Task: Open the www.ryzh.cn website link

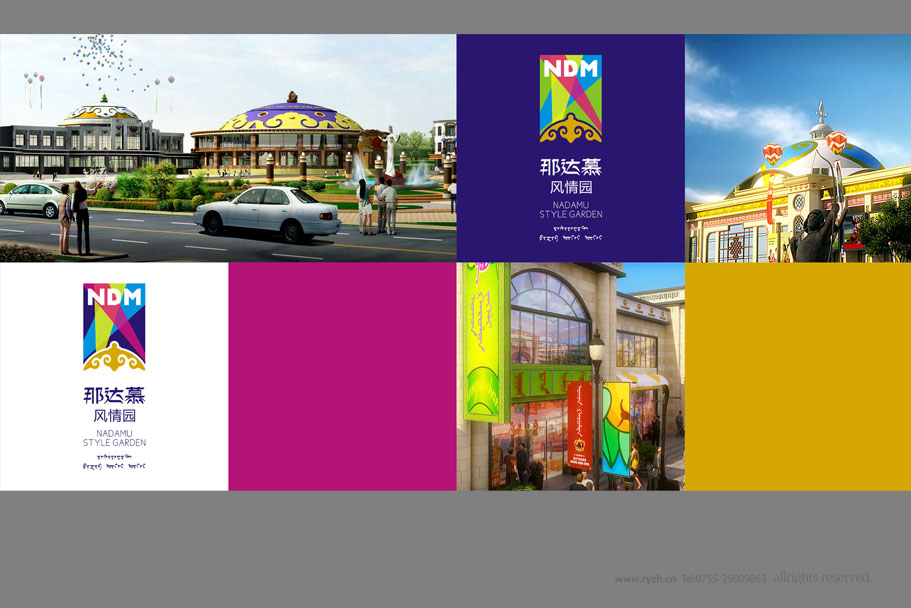Action: click(x=645, y=579)
